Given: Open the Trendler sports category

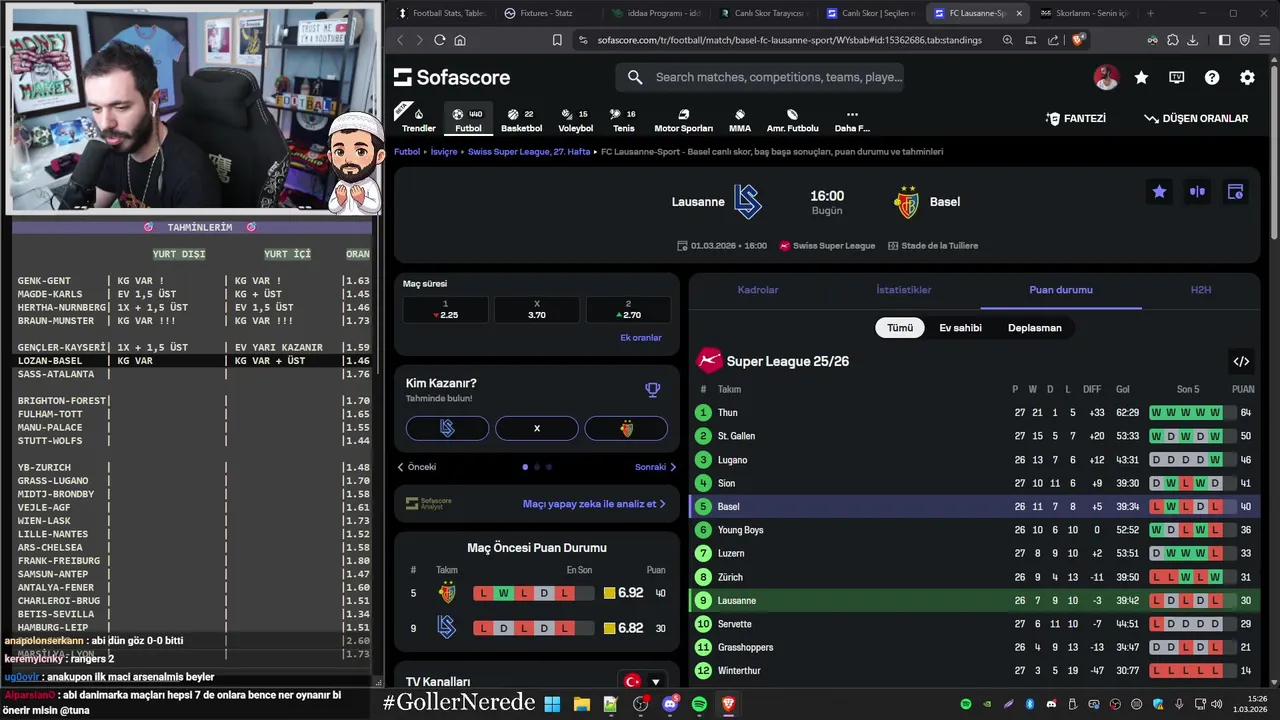Looking at the screenshot, I should click(418, 119).
